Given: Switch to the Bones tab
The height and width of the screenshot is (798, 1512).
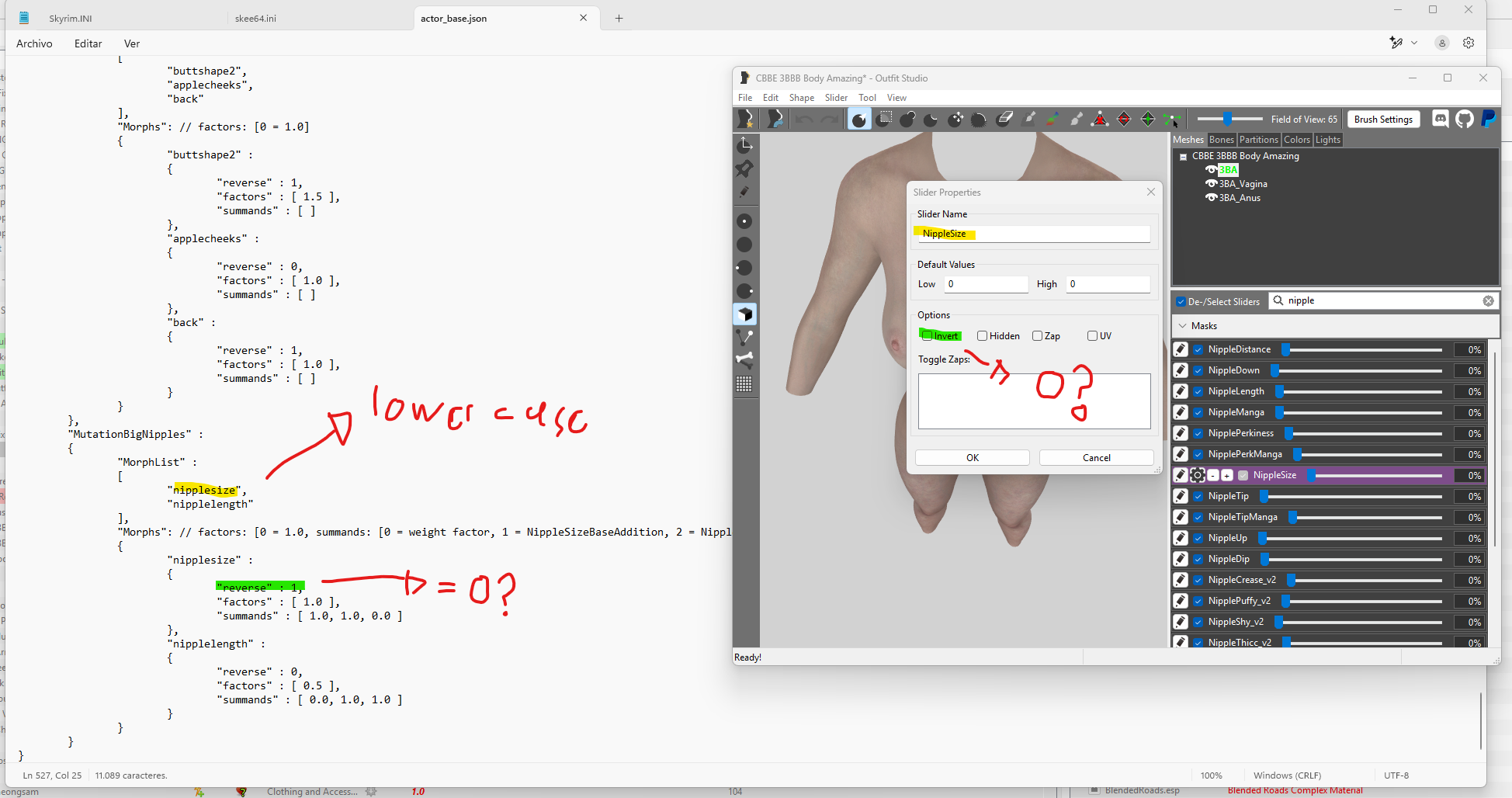Looking at the screenshot, I should point(1221,140).
